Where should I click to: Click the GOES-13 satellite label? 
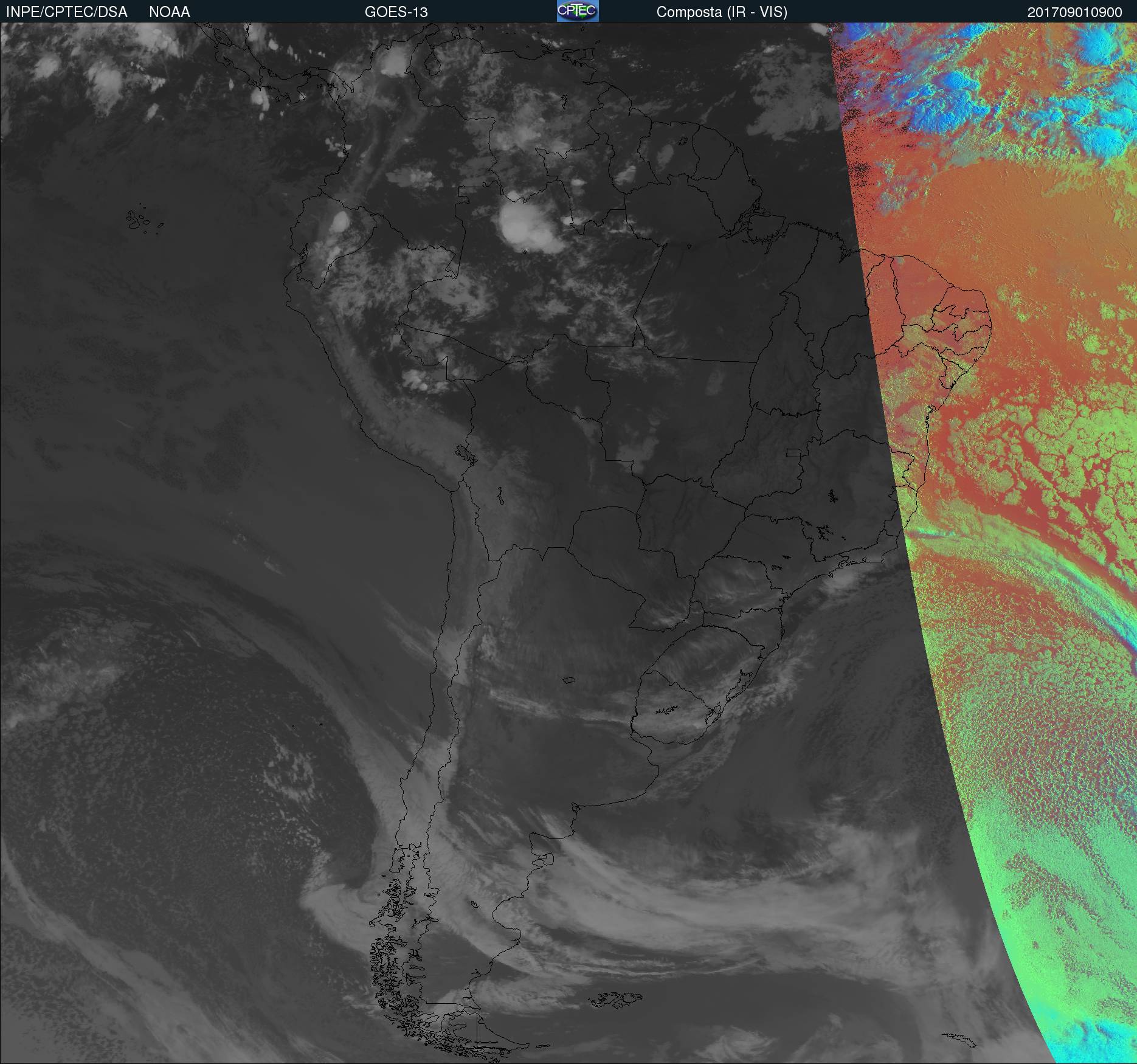pyautogui.click(x=396, y=12)
